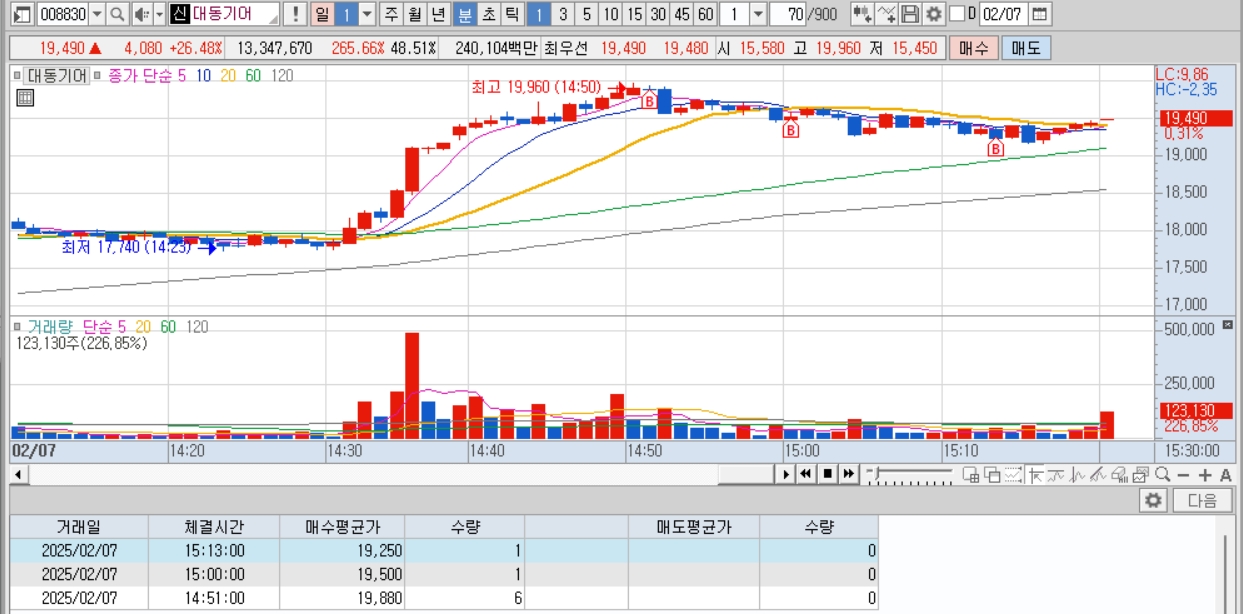This screenshot has width=1243, height=614.
Task: Click the crosshair cursor tool icon
Action: point(1035,475)
